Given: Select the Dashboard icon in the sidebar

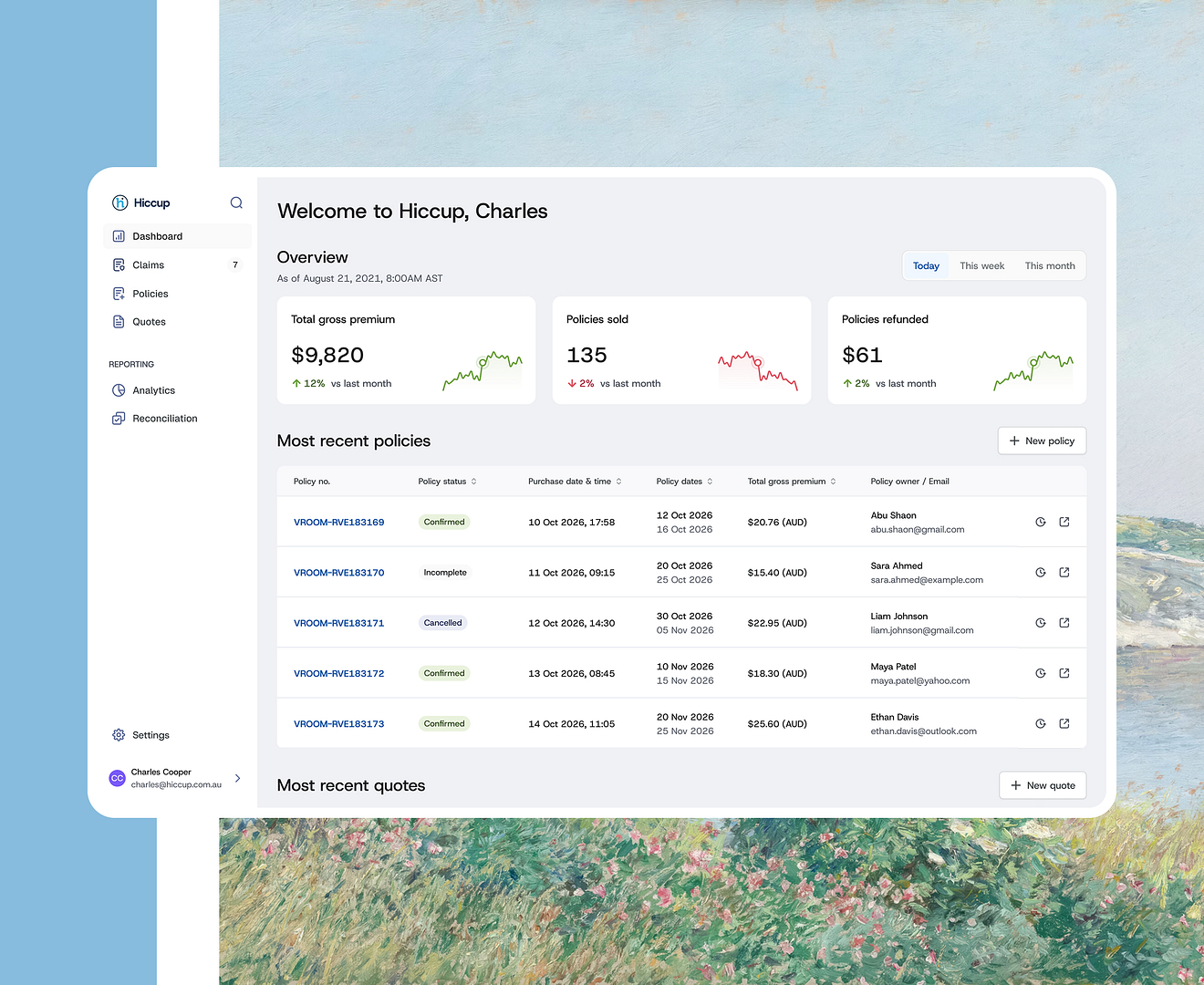Looking at the screenshot, I should pyautogui.click(x=119, y=235).
